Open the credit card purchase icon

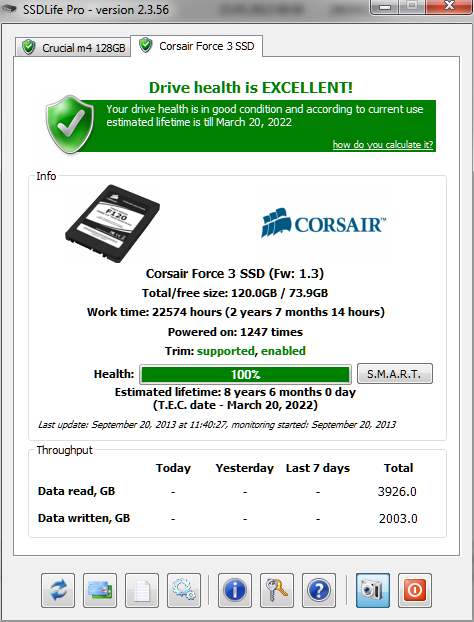pos(100,590)
